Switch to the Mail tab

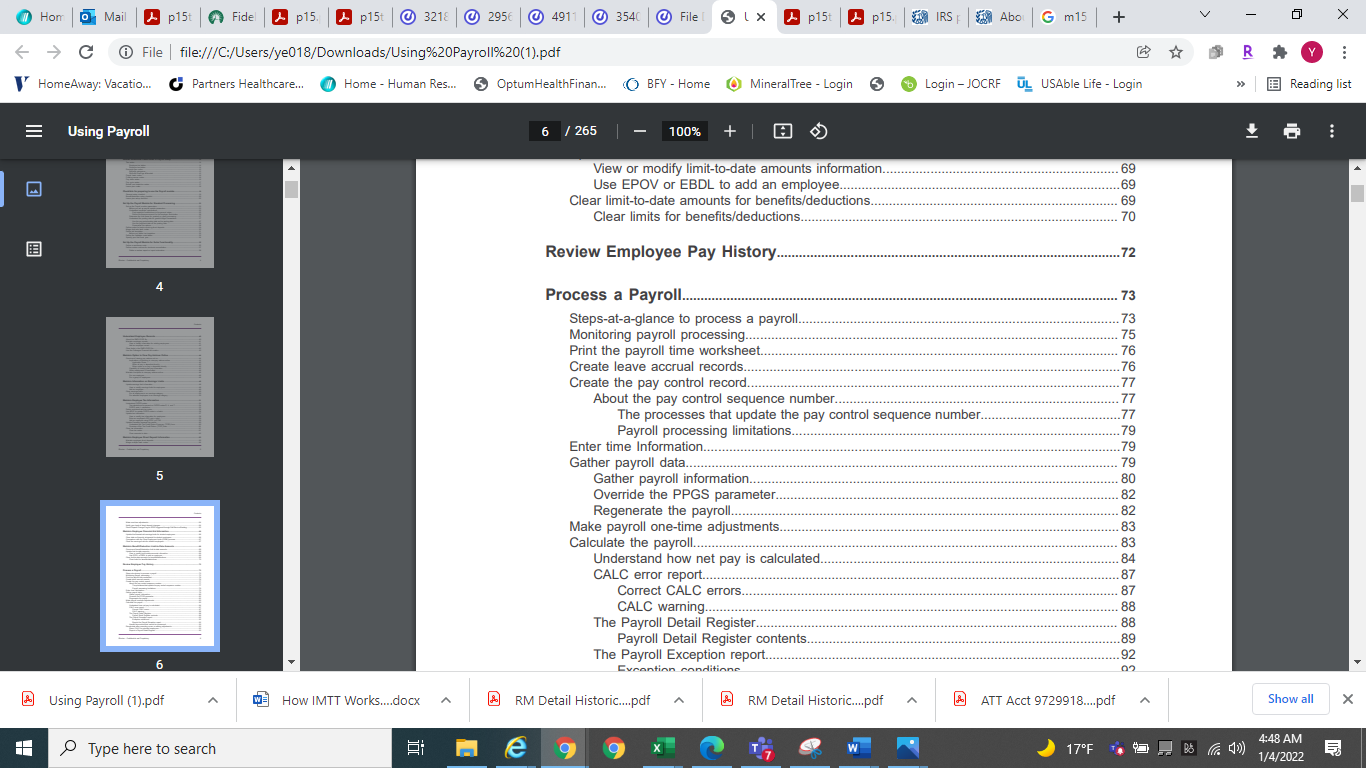tap(104, 17)
